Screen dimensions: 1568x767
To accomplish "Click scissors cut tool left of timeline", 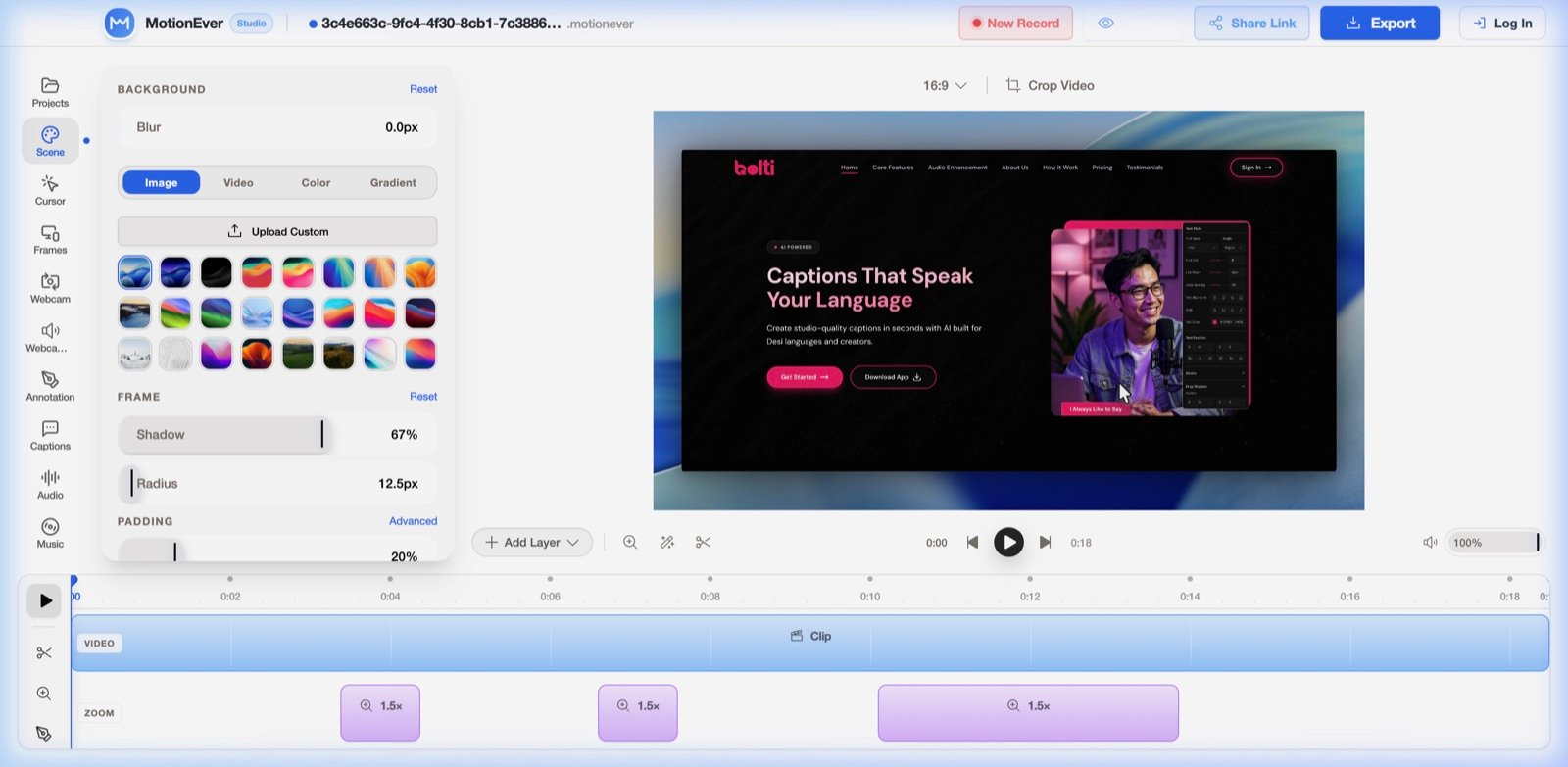I will tap(44, 652).
